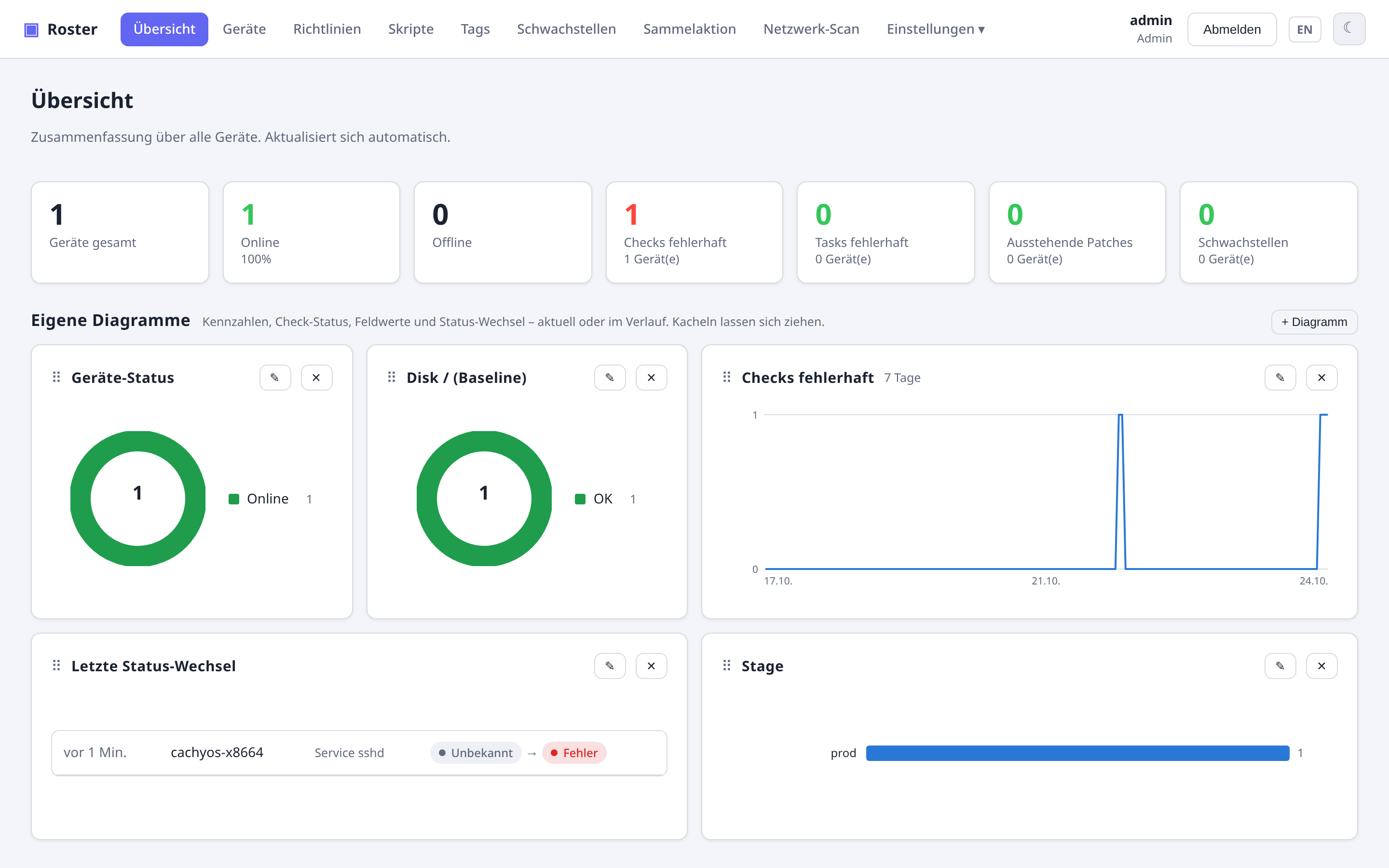This screenshot has height=868, width=1389.
Task: Grab the Geräte-Status drag handle
Action: click(x=56, y=377)
